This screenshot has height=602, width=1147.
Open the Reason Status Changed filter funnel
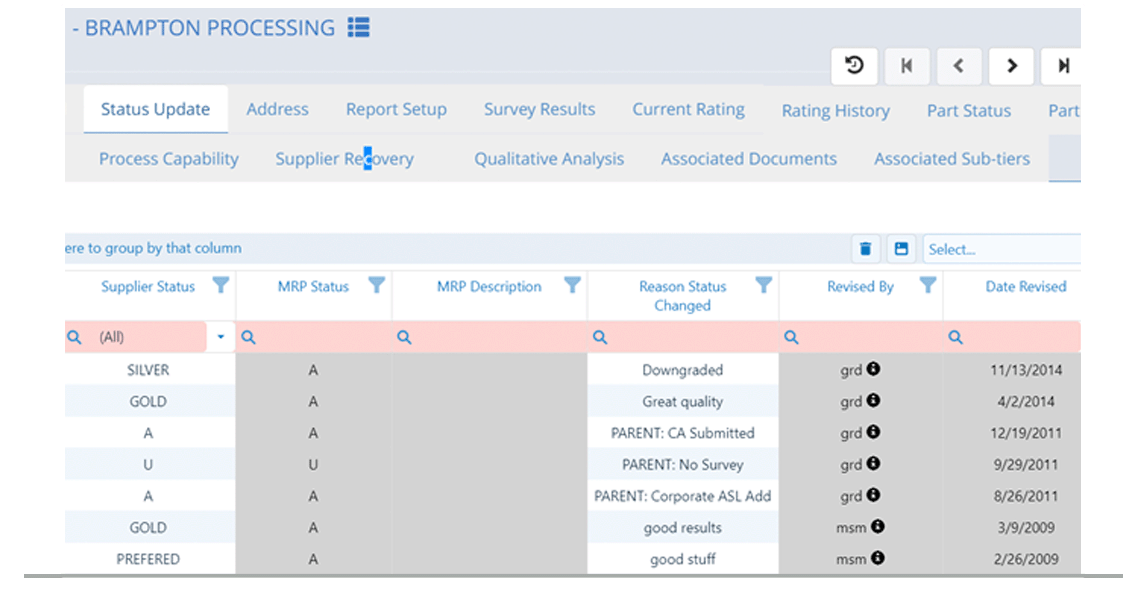pos(764,285)
